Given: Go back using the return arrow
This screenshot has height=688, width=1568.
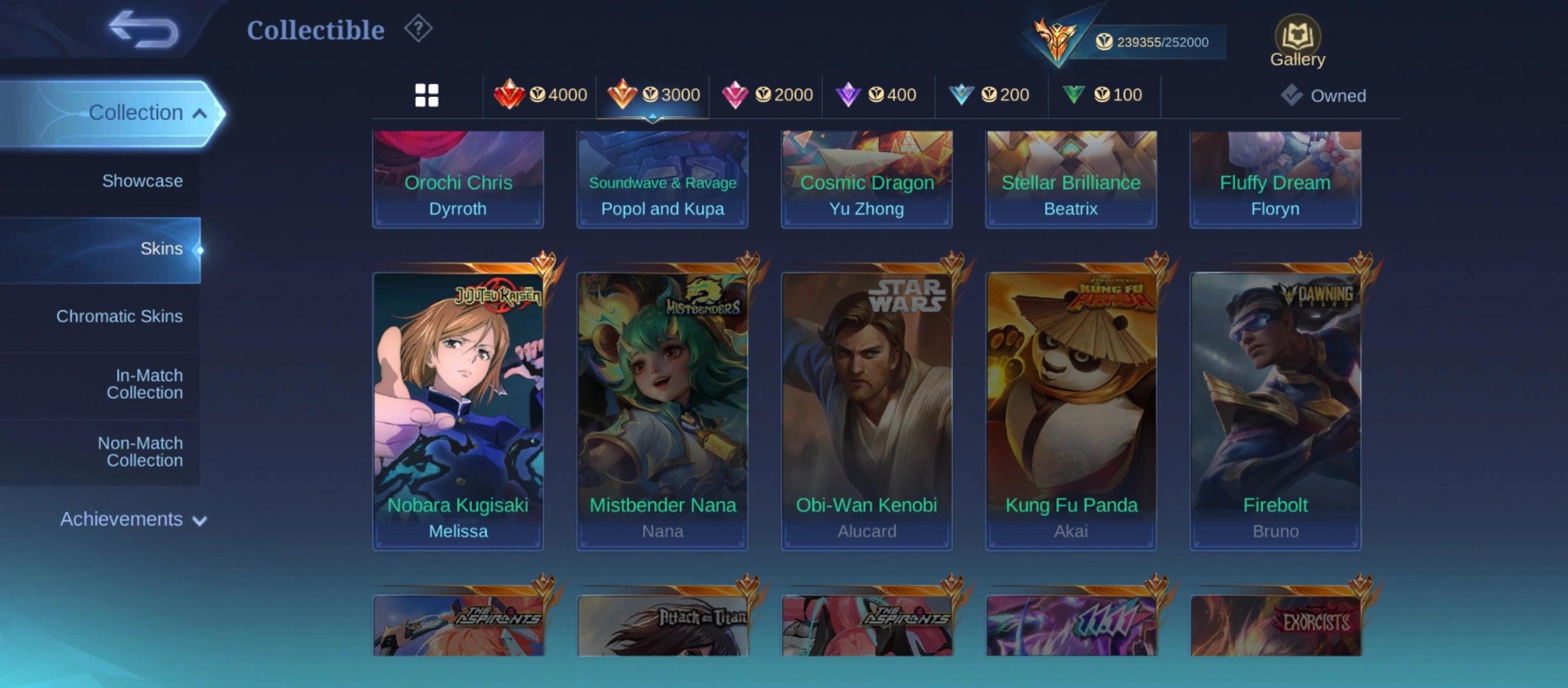Looking at the screenshot, I should 143,29.
